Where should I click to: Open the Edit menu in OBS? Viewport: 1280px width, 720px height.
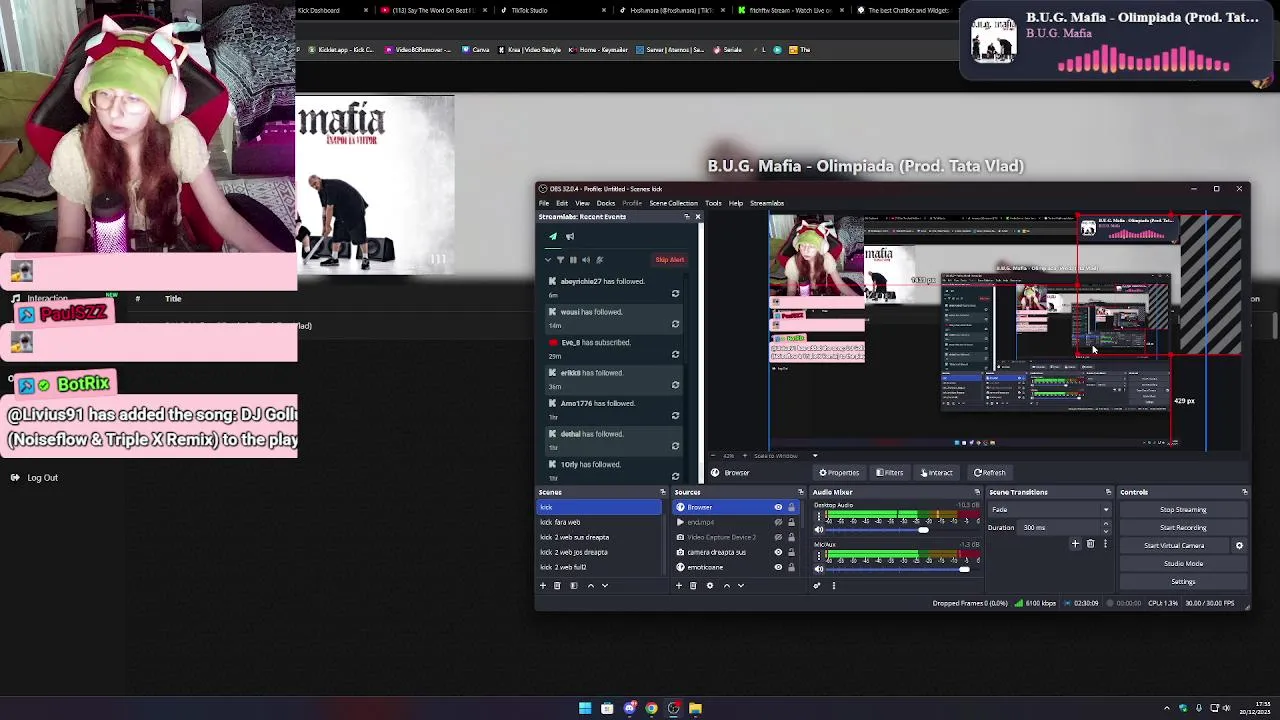point(562,203)
